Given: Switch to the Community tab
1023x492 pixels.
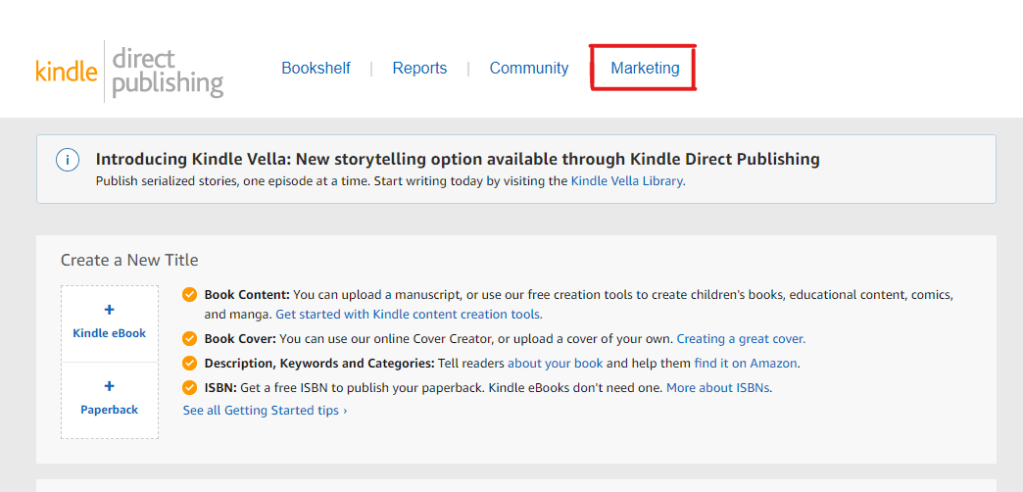Looking at the screenshot, I should (x=529, y=68).
